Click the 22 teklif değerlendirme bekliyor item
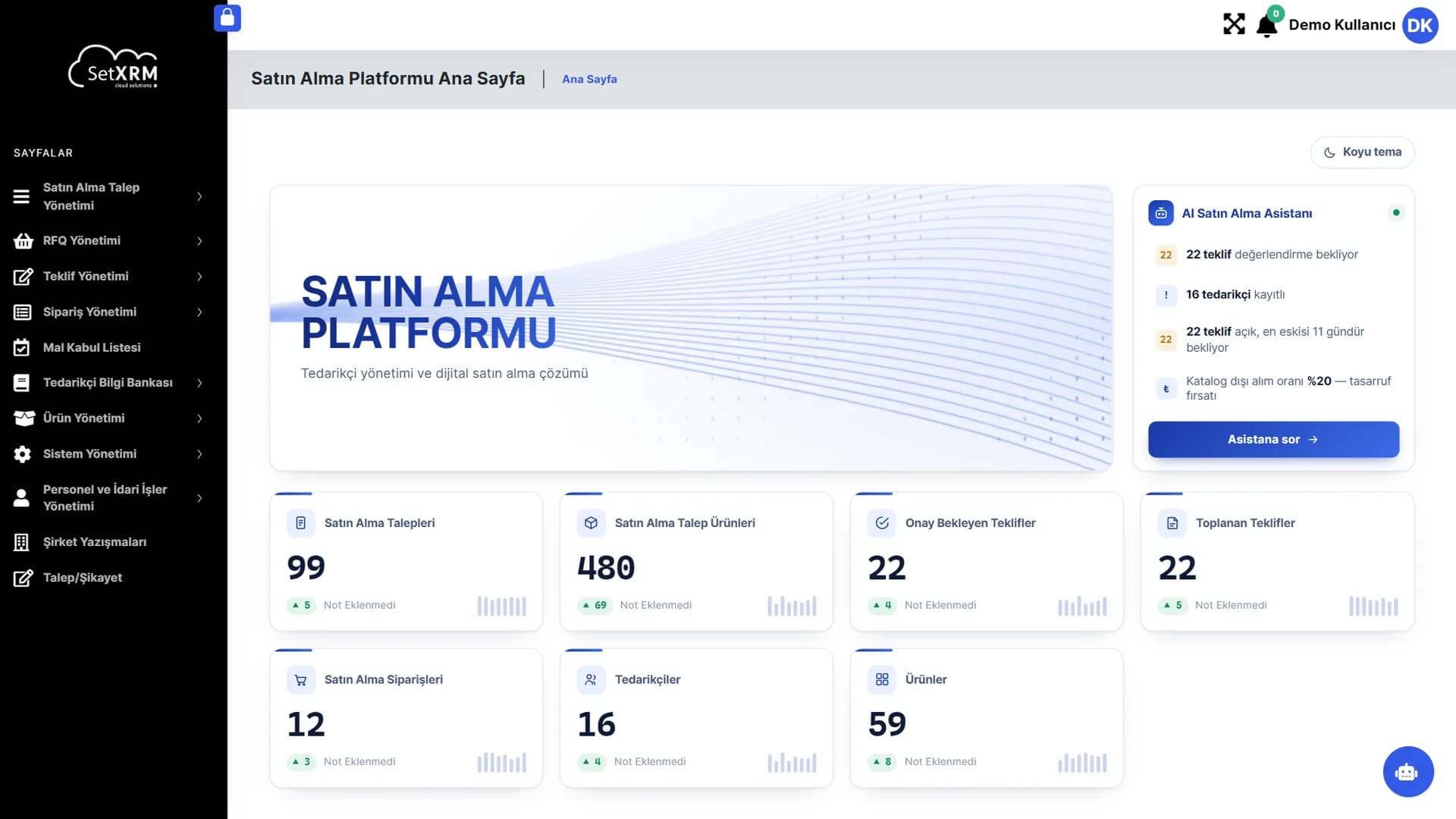 (x=1273, y=256)
